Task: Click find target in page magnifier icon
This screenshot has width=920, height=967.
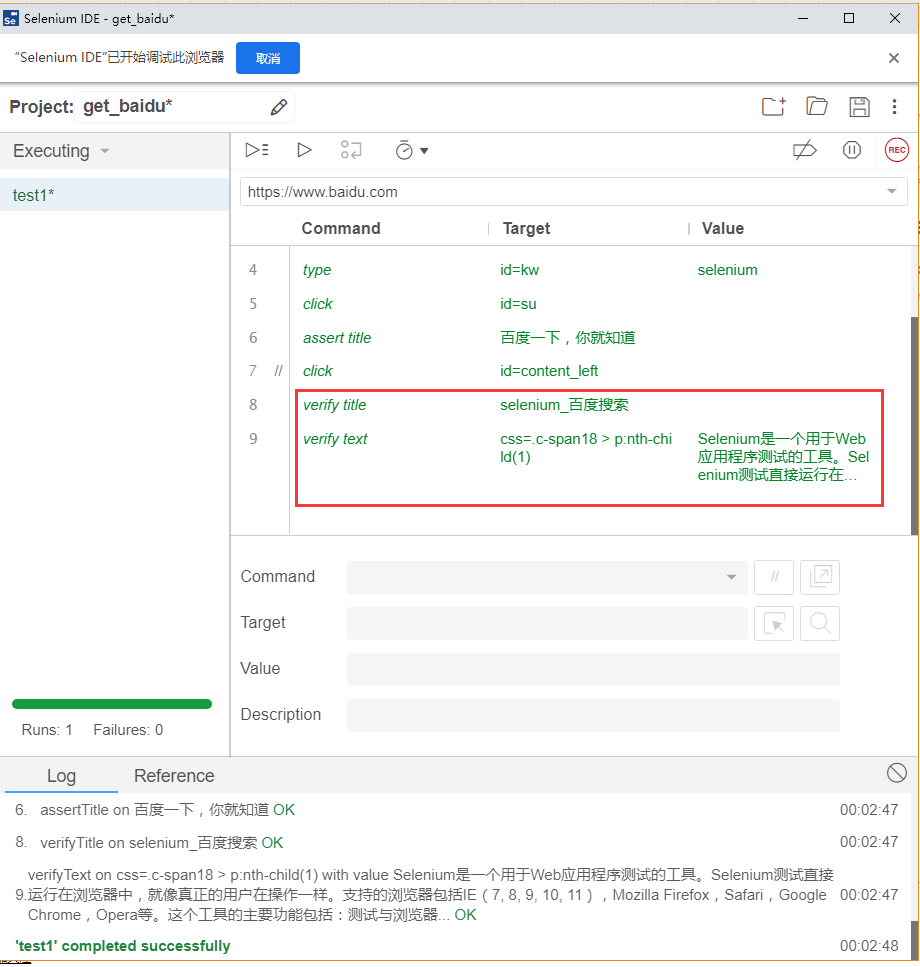Action: 820,623
